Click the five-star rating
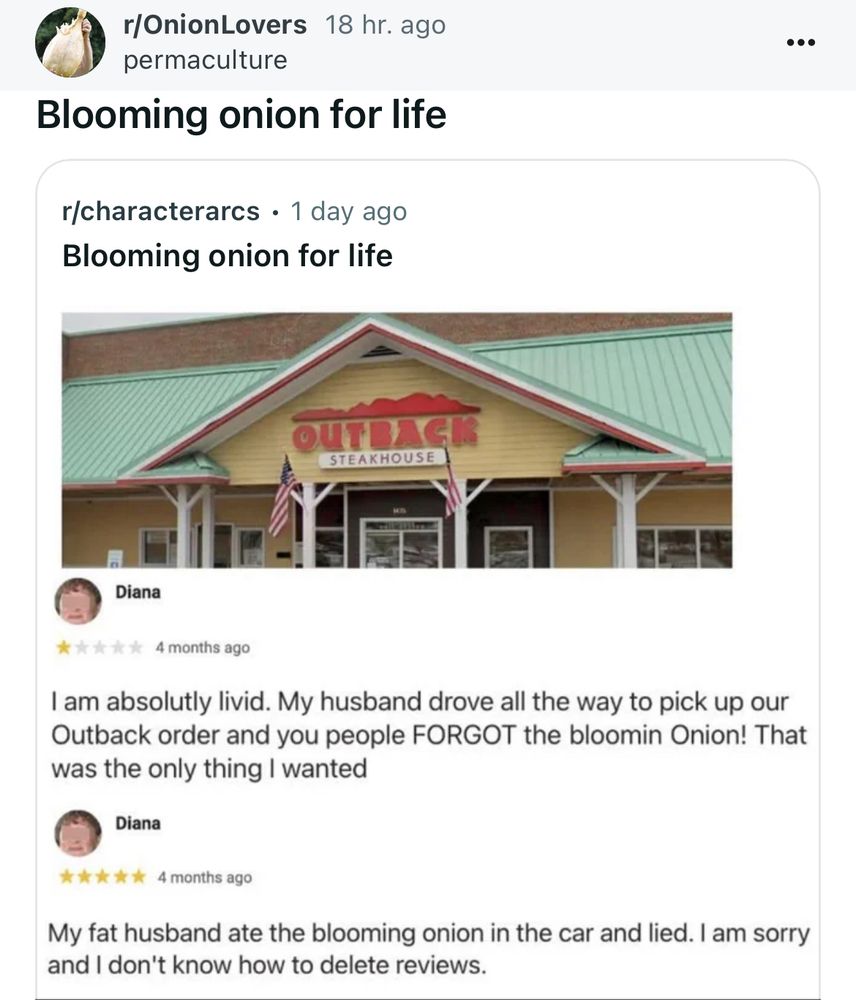 tap(99, 877)
